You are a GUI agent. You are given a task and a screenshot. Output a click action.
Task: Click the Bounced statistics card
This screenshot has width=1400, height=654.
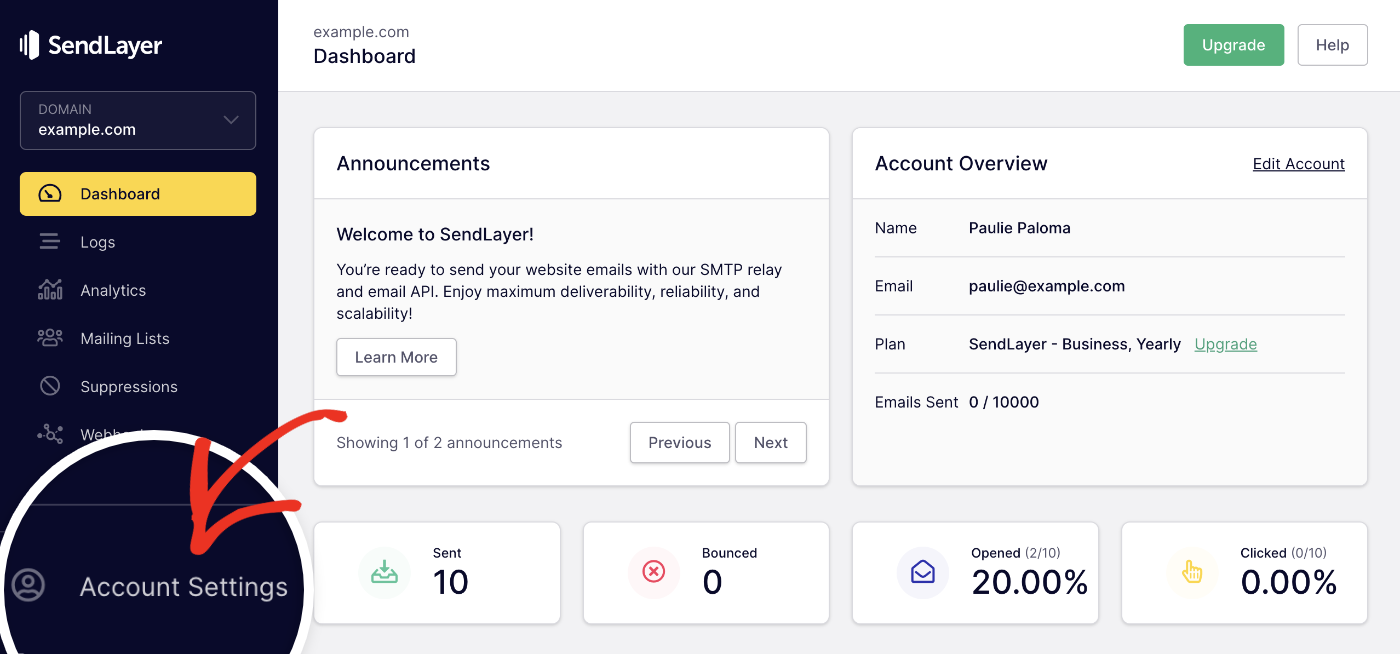pyautogui.click(x=705, y=572)
